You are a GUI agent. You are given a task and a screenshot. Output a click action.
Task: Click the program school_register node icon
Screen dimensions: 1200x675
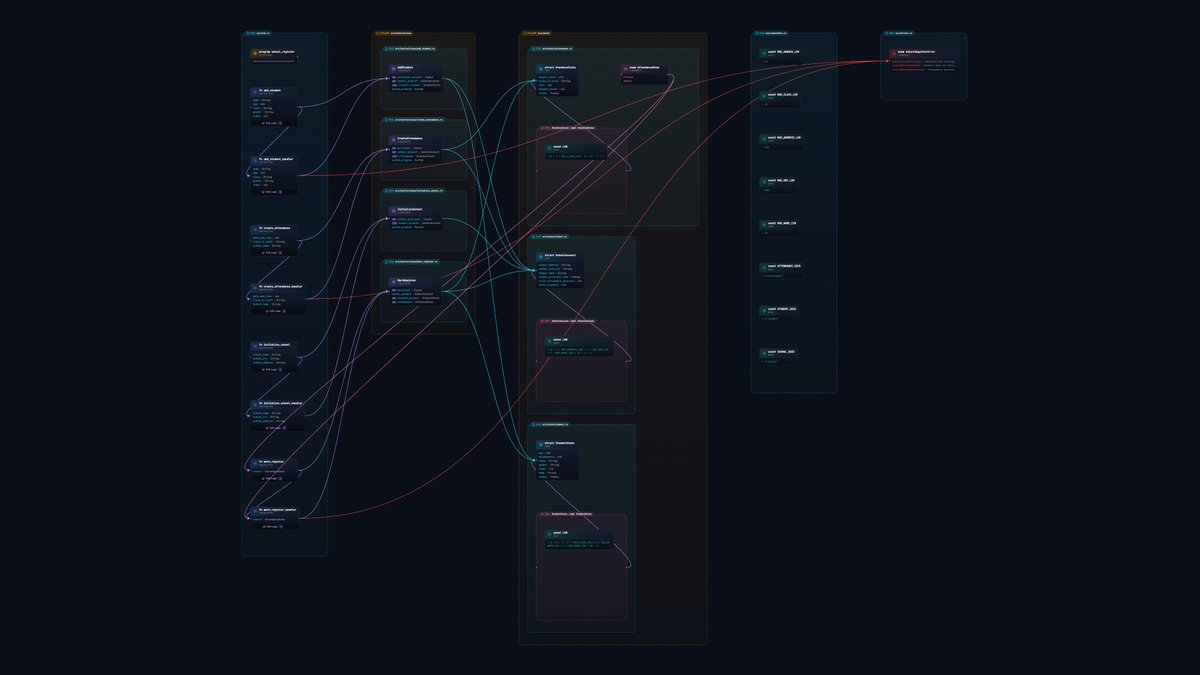click(255, 53)
